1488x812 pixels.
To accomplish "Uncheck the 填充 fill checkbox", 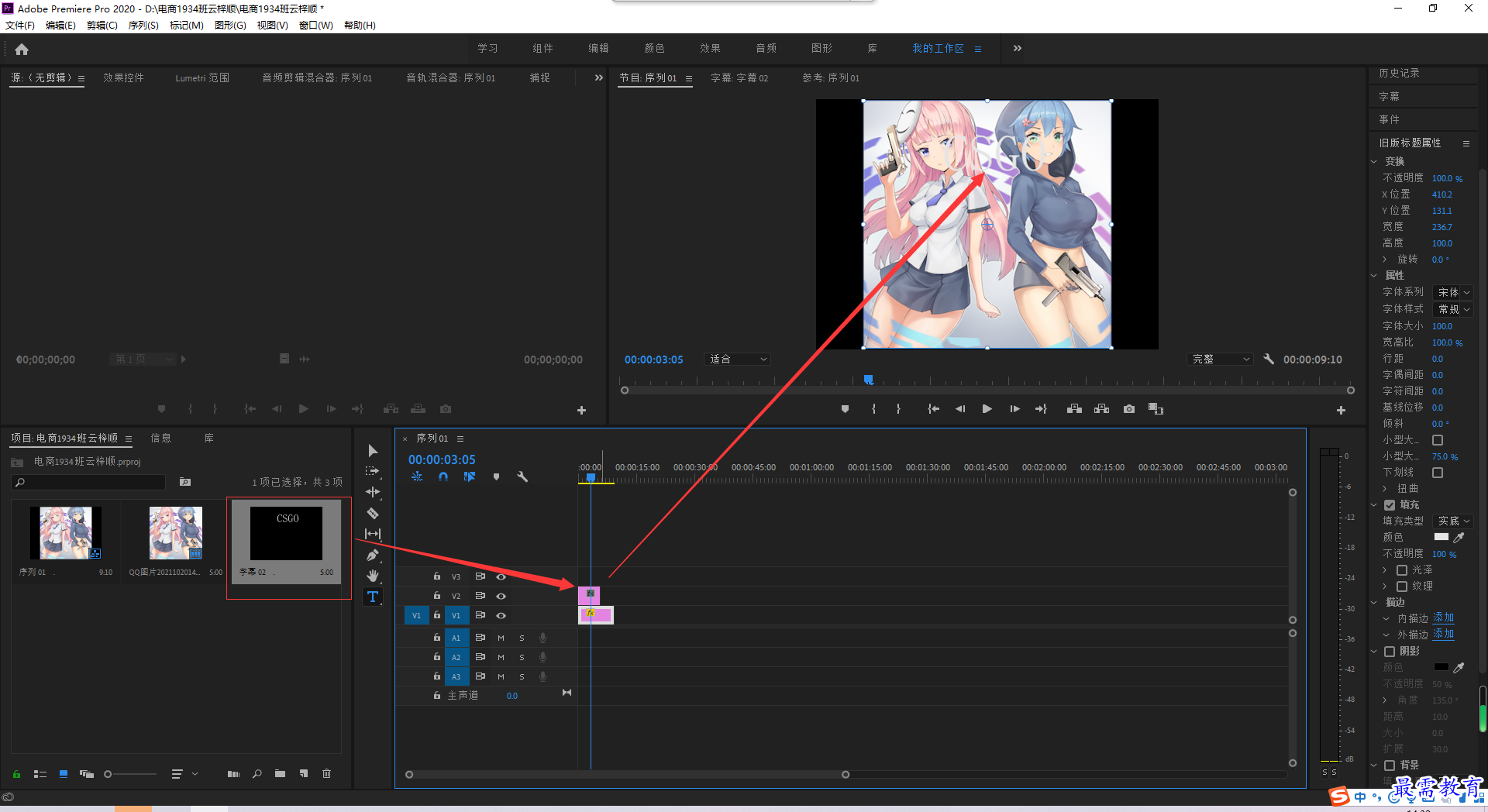I will coord(1390,505).
